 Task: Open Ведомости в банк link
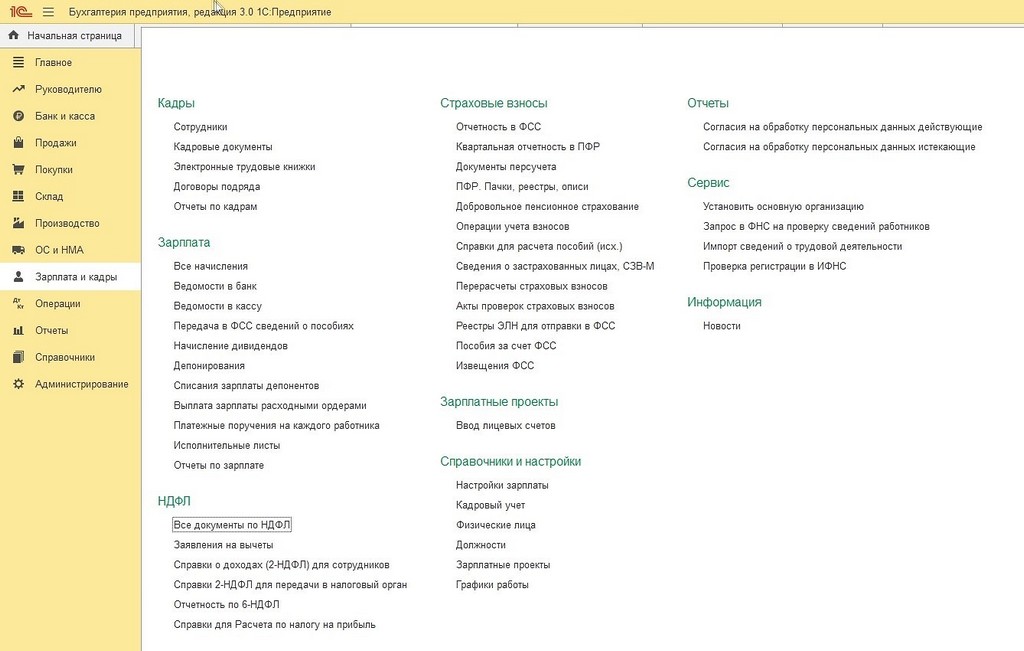[x=215, y=286]
